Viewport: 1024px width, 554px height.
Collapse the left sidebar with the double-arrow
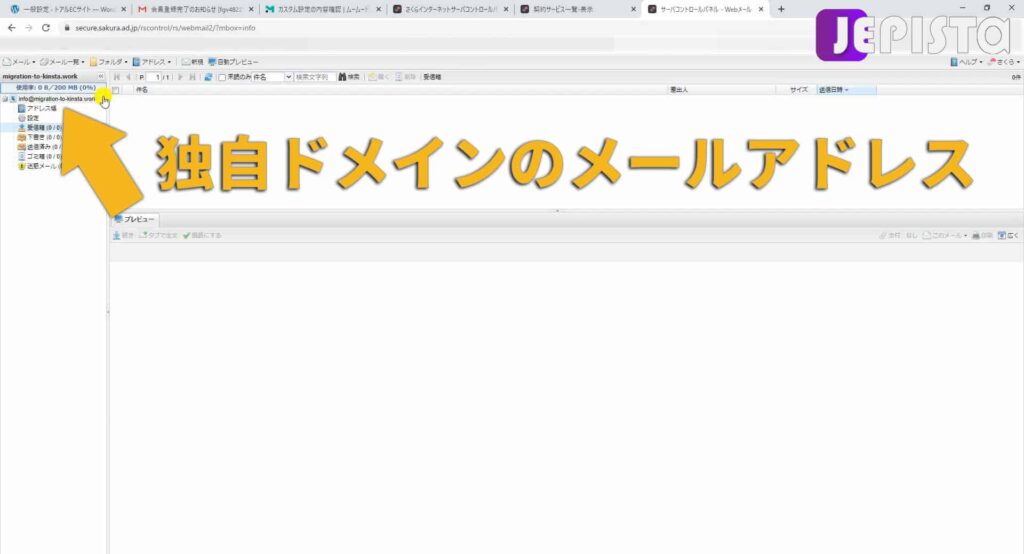pyautogui.click(x=101, y=76)
